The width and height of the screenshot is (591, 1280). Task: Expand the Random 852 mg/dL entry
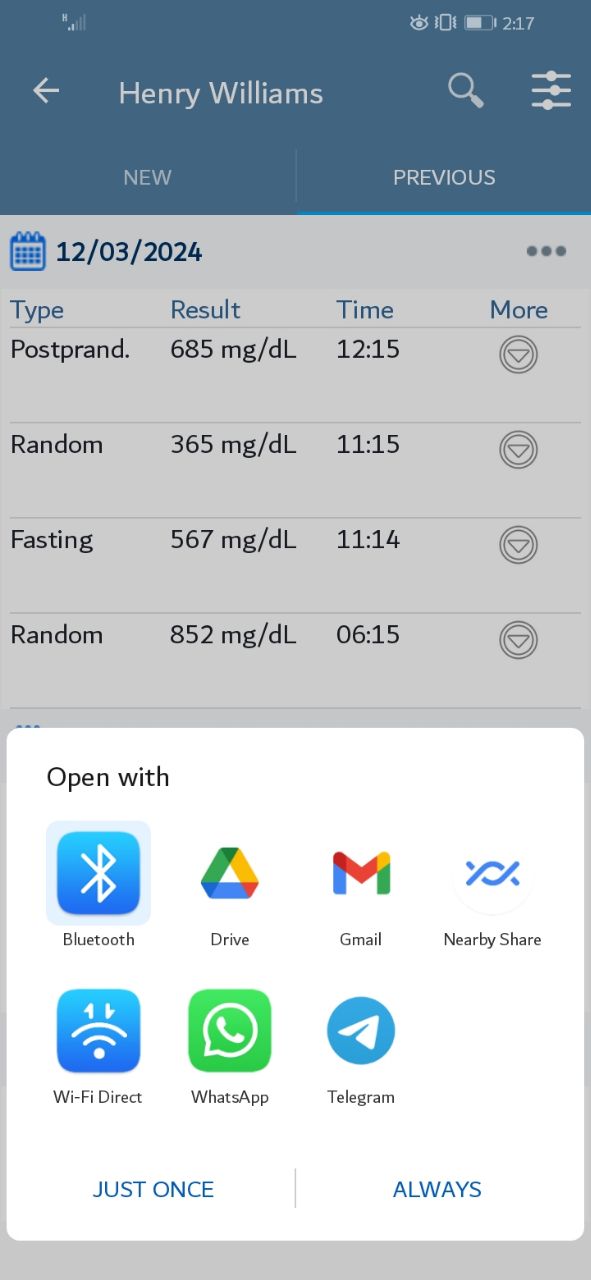[x=518, y=639]
